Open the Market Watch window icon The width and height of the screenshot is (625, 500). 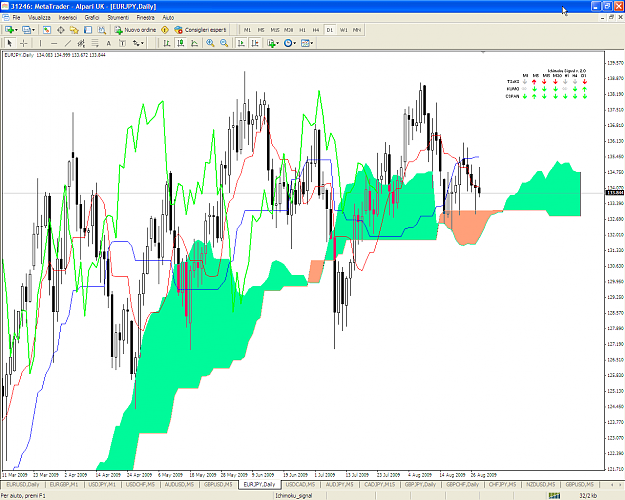point(47,30)
